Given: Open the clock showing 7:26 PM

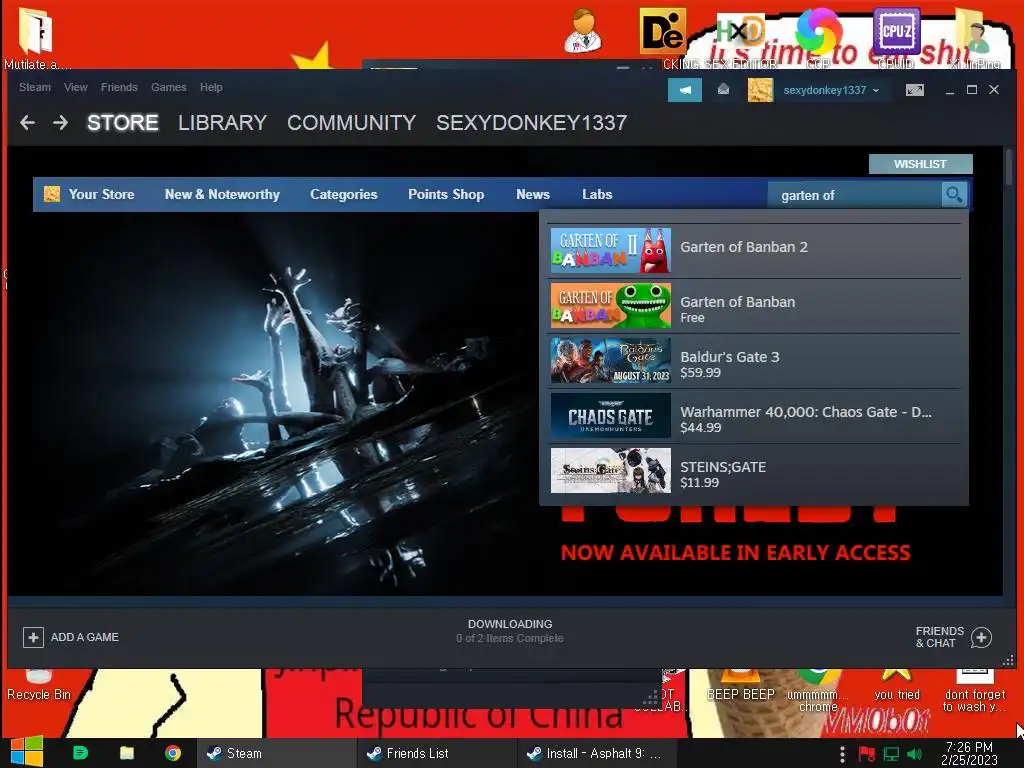Looking at the screenshot, I should pos(969,753).
